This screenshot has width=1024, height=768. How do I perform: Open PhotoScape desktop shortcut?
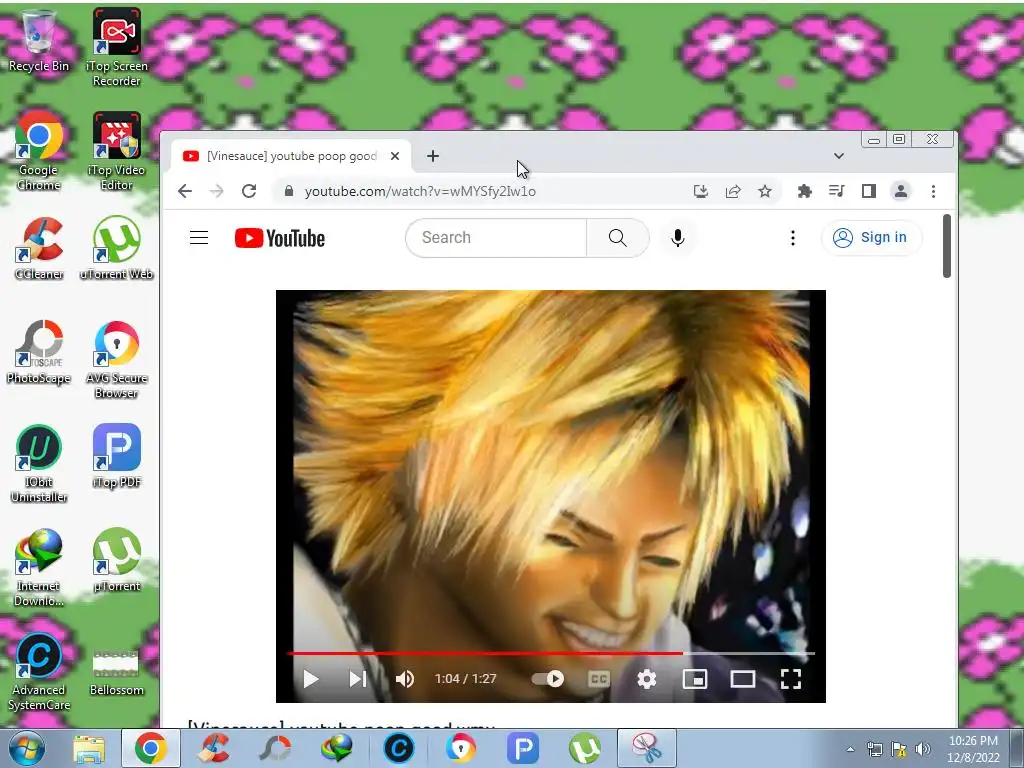[39, 353]
